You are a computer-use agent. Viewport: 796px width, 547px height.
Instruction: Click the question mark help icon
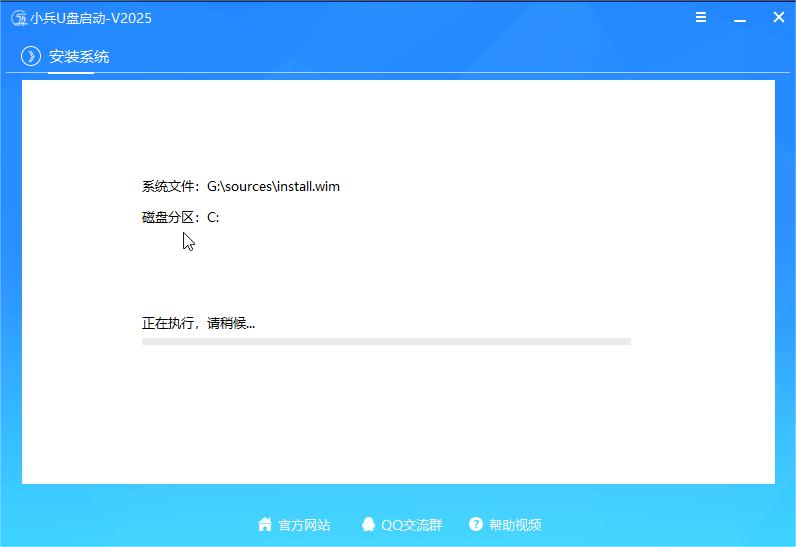click(x=476, y=524)
